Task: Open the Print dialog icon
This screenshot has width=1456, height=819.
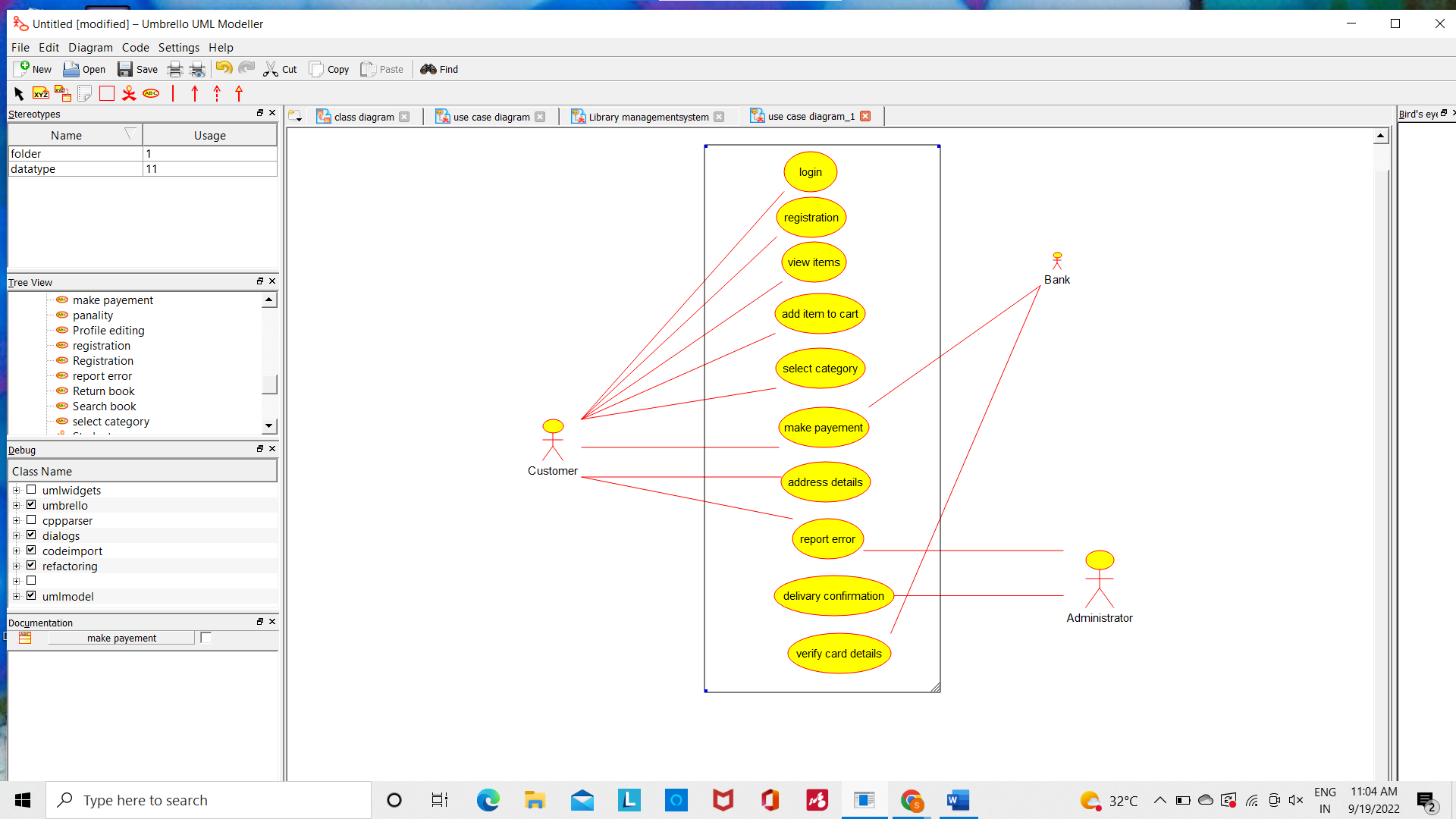Action: 175,69
